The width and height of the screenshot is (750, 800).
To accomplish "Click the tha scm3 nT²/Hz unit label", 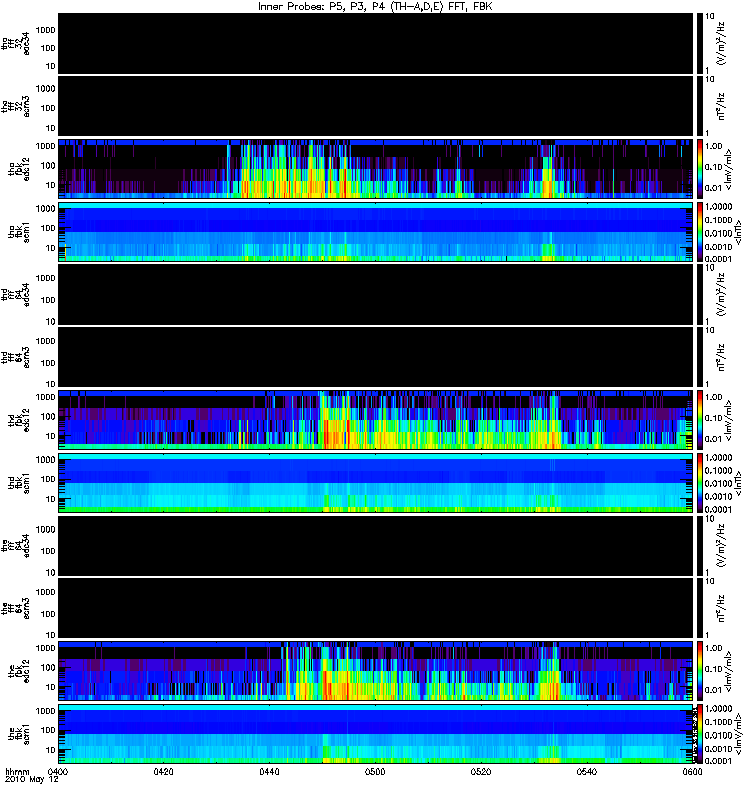I will pyautogui.click(x=721, y=107).
